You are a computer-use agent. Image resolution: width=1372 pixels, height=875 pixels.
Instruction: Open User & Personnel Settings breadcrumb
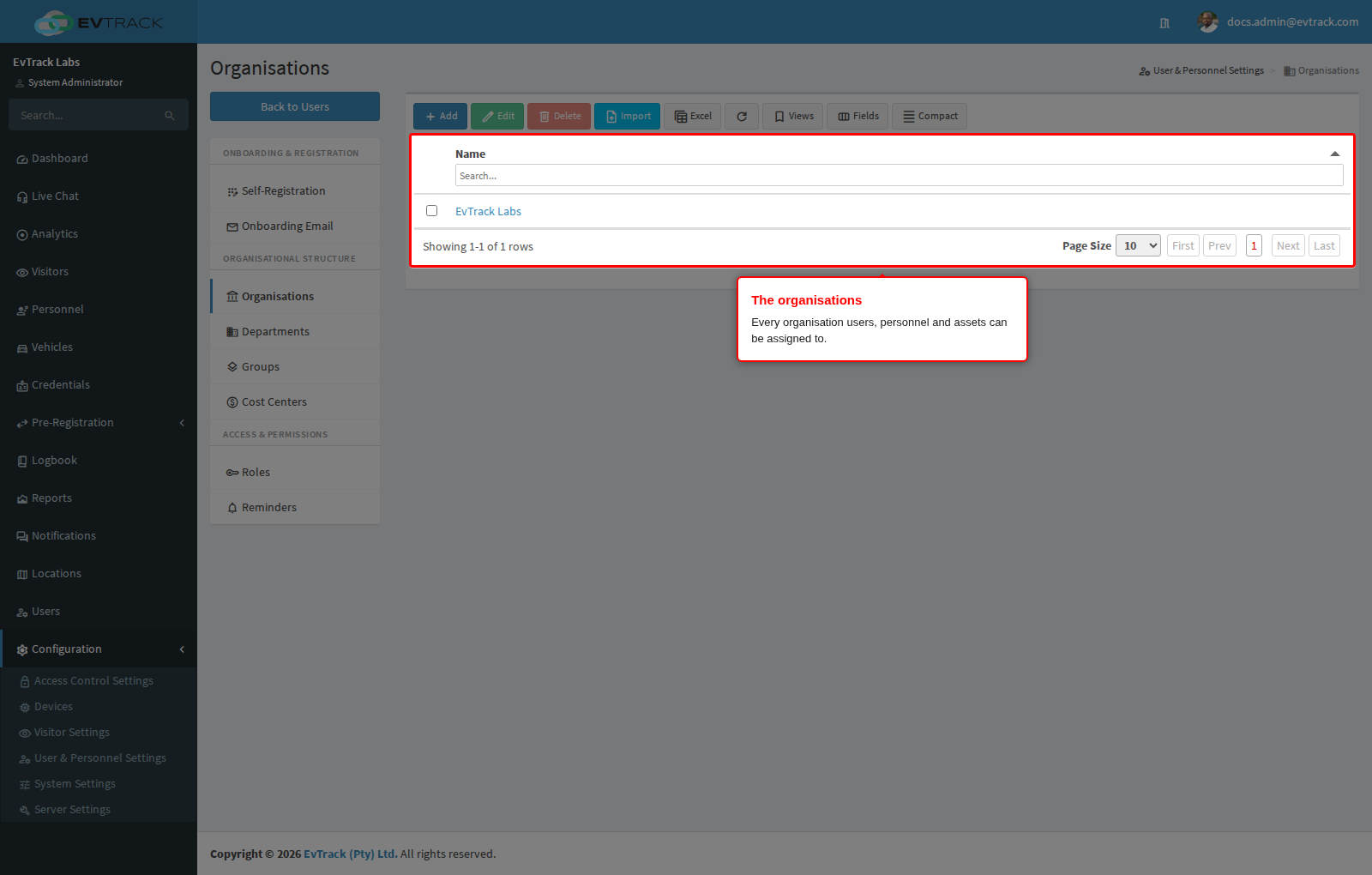(x=1201, y=71)
